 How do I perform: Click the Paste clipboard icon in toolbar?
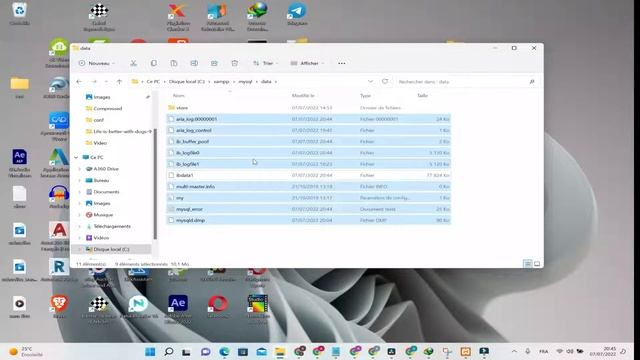[174, 63]
